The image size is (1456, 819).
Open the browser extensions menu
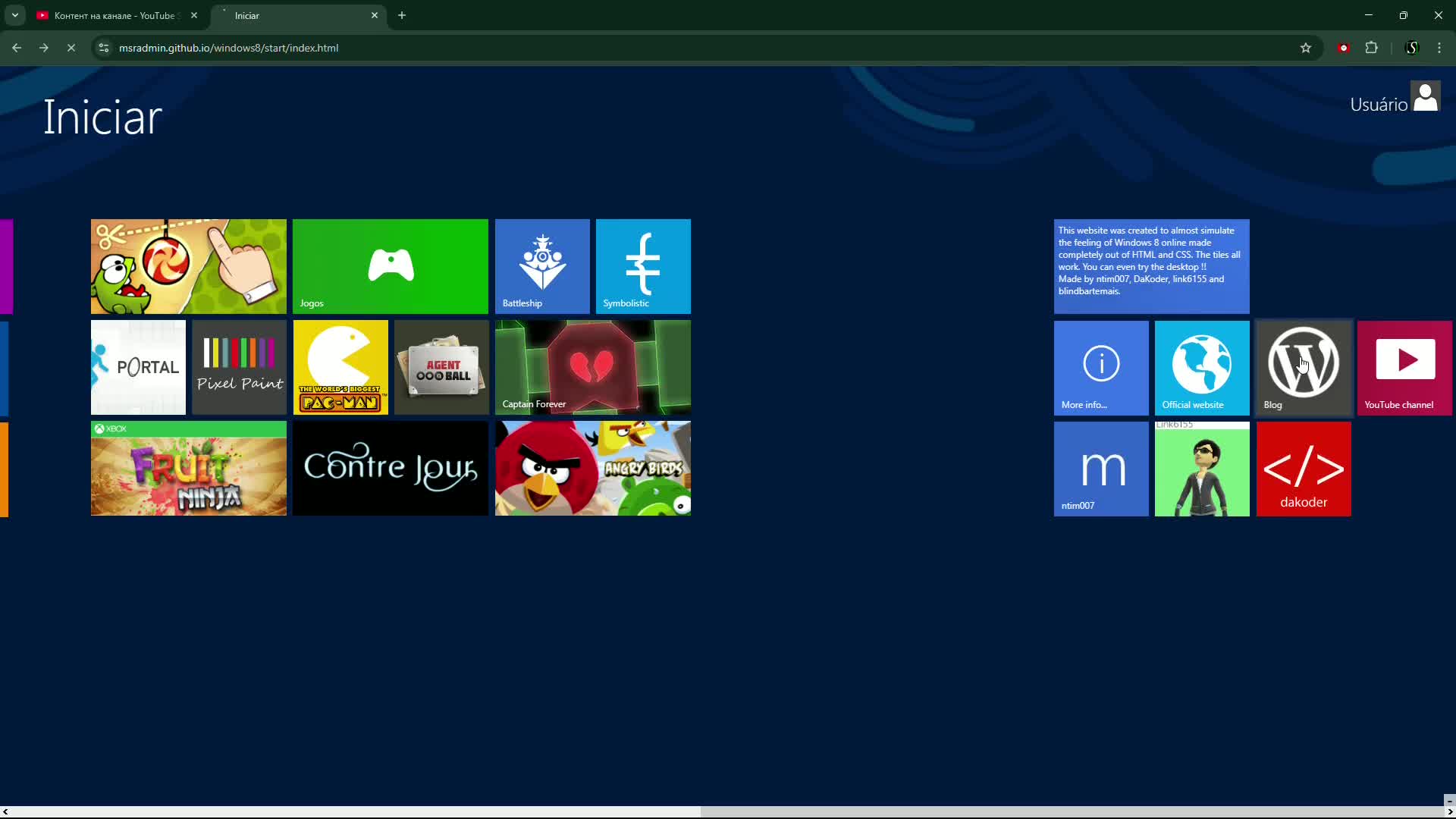coord(1371,48)
